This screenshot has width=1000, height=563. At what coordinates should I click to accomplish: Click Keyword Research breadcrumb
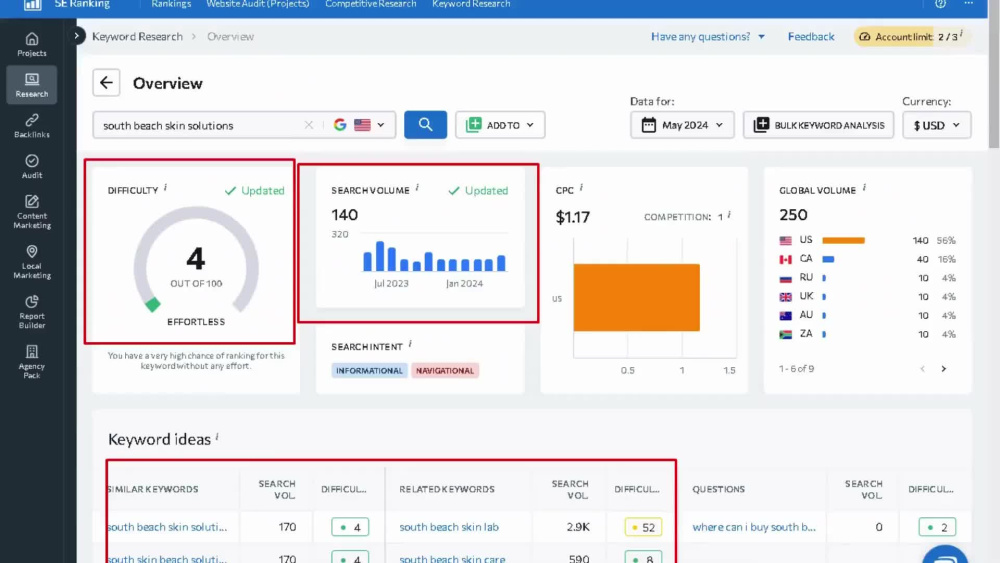[137, 36]
